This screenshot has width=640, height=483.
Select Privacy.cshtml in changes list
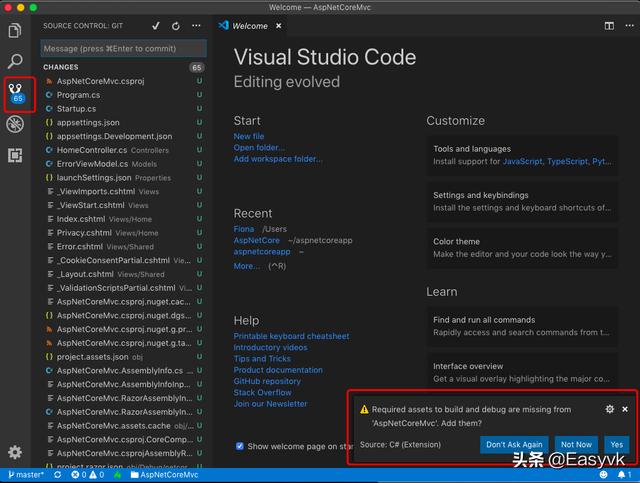click(123, 233)
